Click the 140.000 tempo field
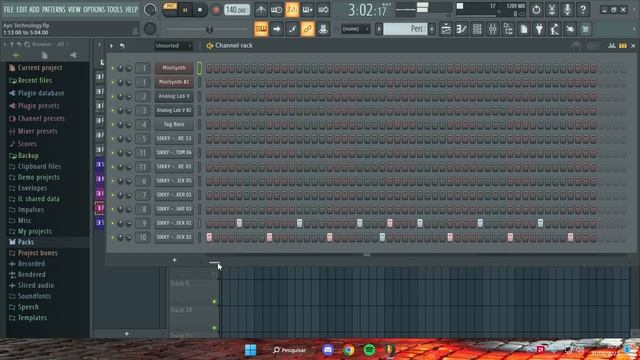 (x=237, y=10)
